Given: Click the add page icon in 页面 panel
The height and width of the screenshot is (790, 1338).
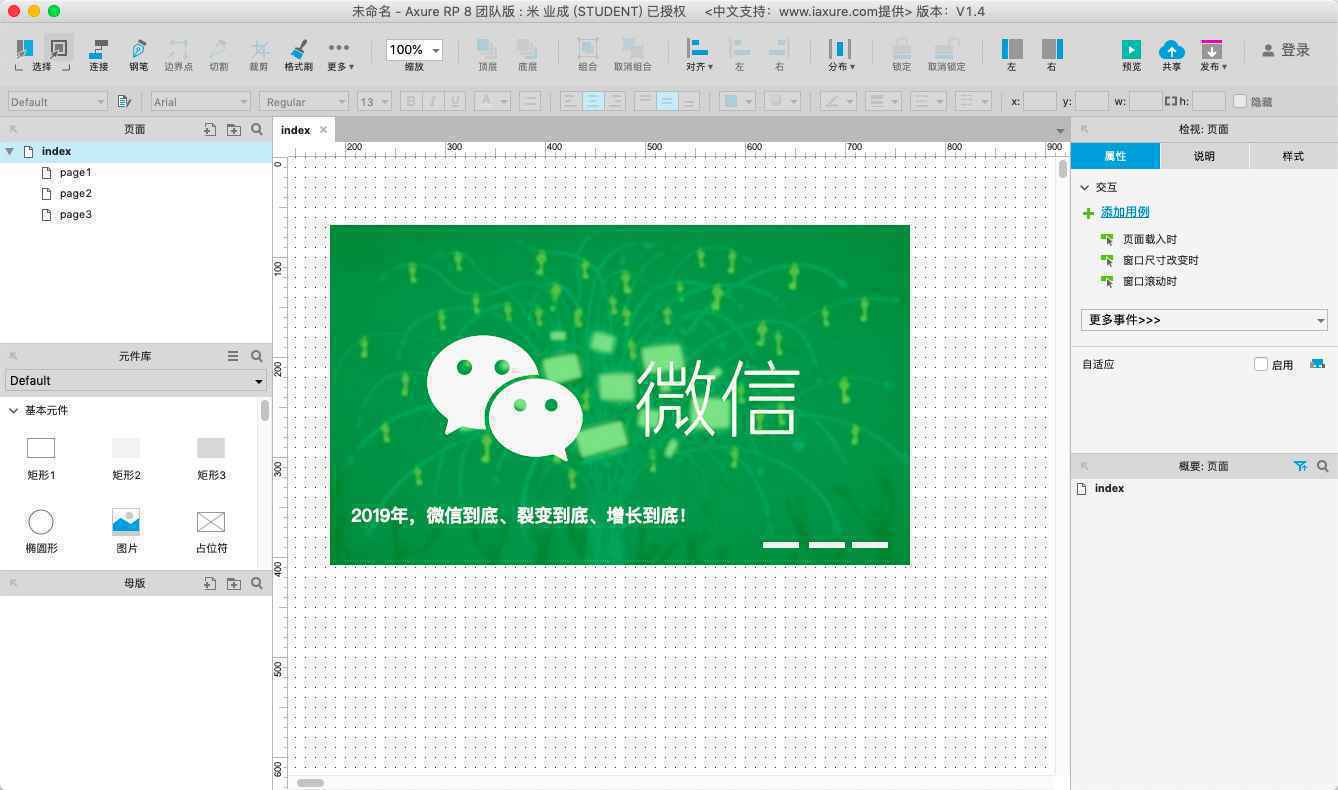Looking at the screenshot, I should [x=210, y=129].
